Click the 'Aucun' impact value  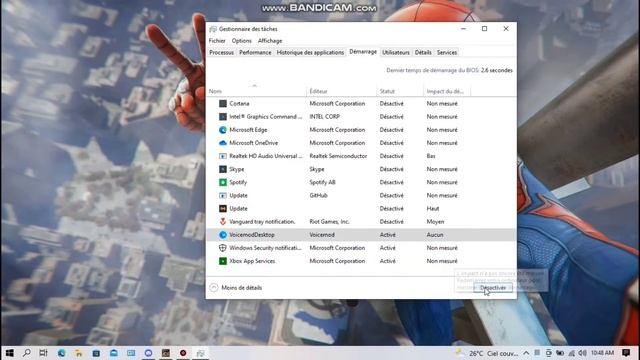coord(435,235)
